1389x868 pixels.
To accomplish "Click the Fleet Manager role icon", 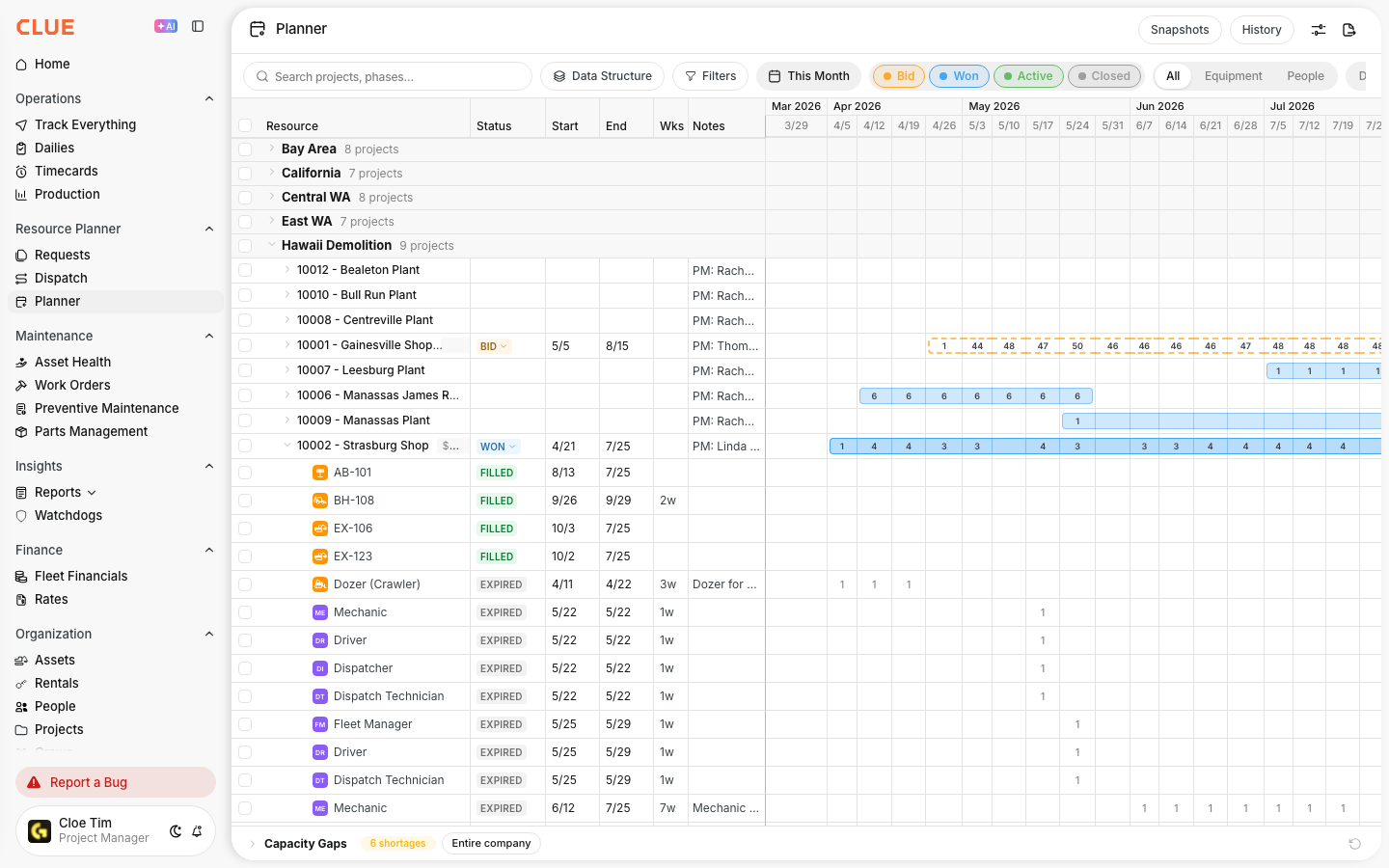I will tap(320, 724).
